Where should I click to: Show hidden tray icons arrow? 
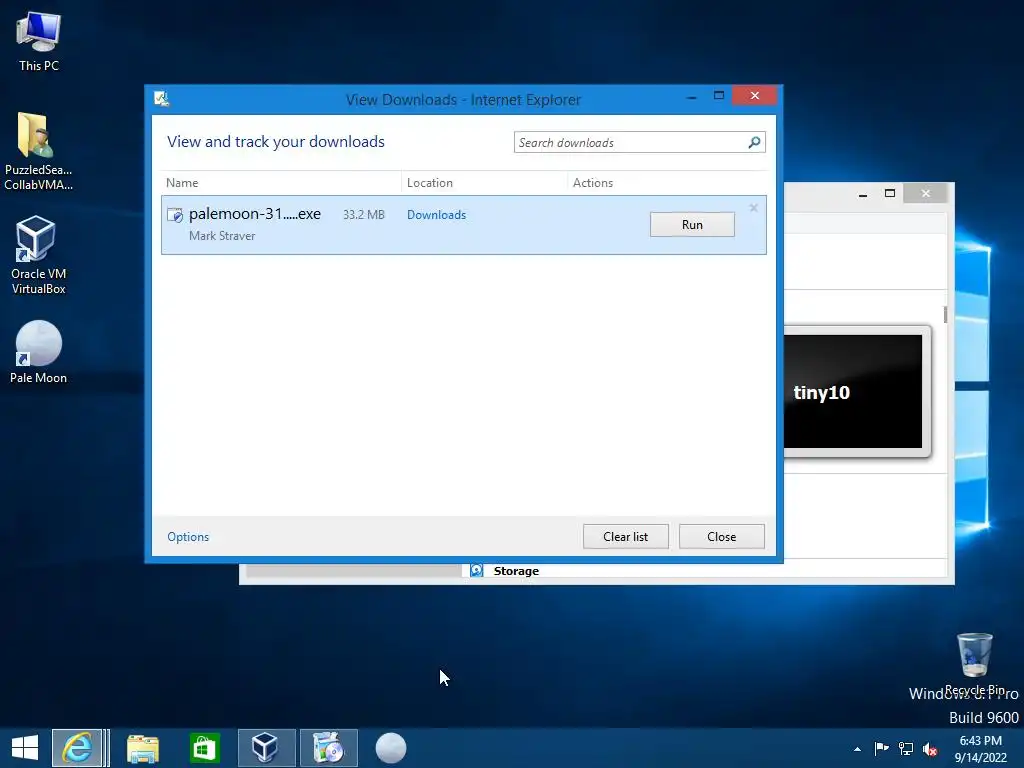pos(857,749)
